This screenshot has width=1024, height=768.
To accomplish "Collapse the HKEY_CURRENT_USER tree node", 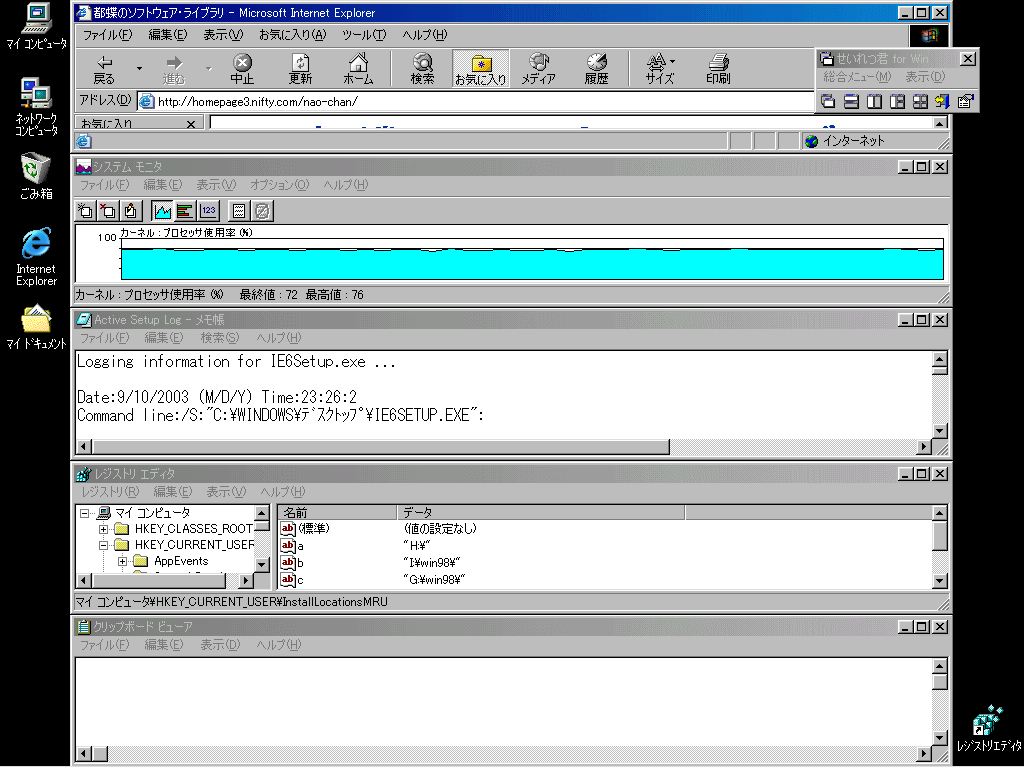I will pyautogui.click(x=103, y=545).
